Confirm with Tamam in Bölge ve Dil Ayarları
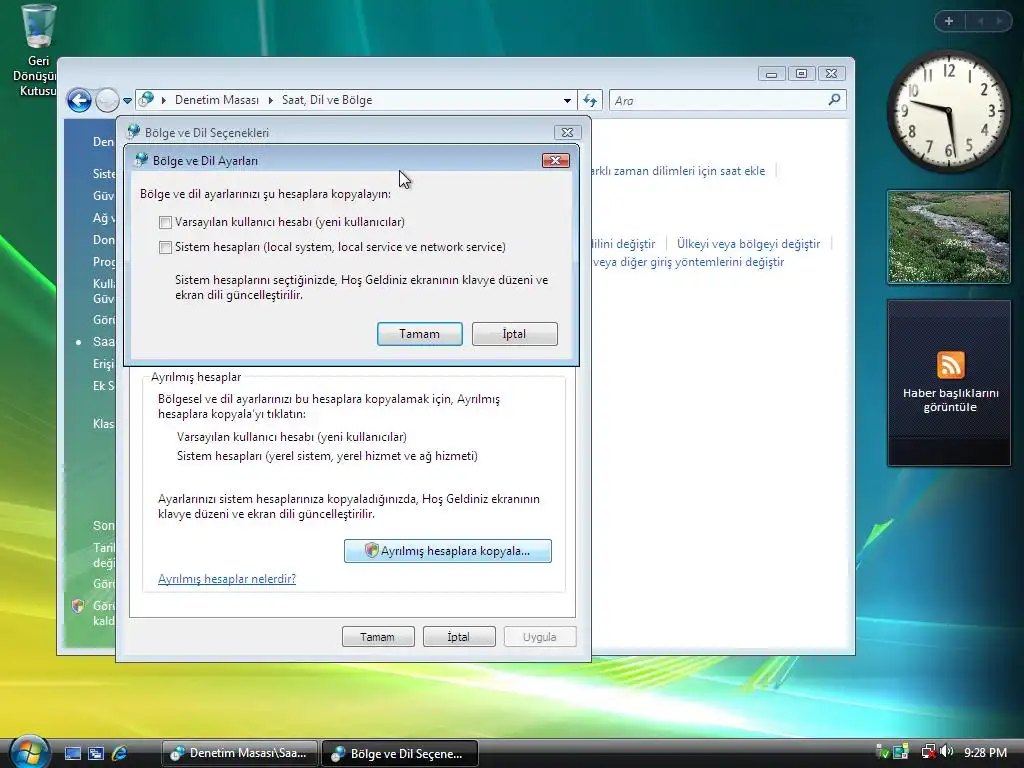The width and height of the screenshot is (1024, 768). coord(419,334)
